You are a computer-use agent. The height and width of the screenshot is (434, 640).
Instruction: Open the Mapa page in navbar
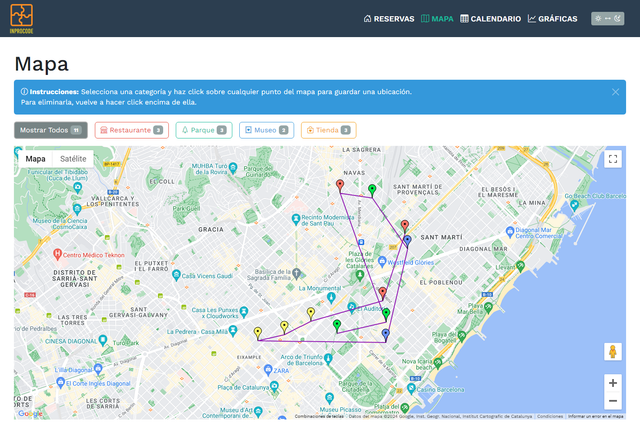click(x=437, y=19)
